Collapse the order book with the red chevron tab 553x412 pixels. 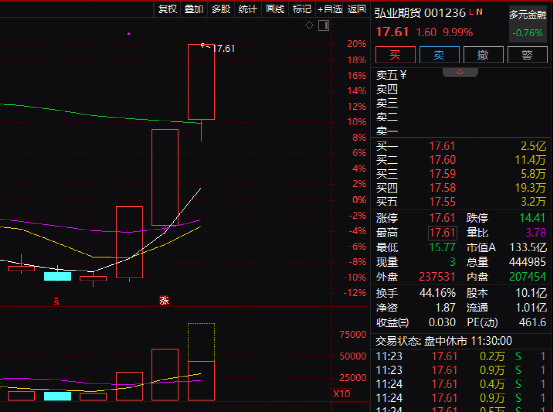point(460,72)
